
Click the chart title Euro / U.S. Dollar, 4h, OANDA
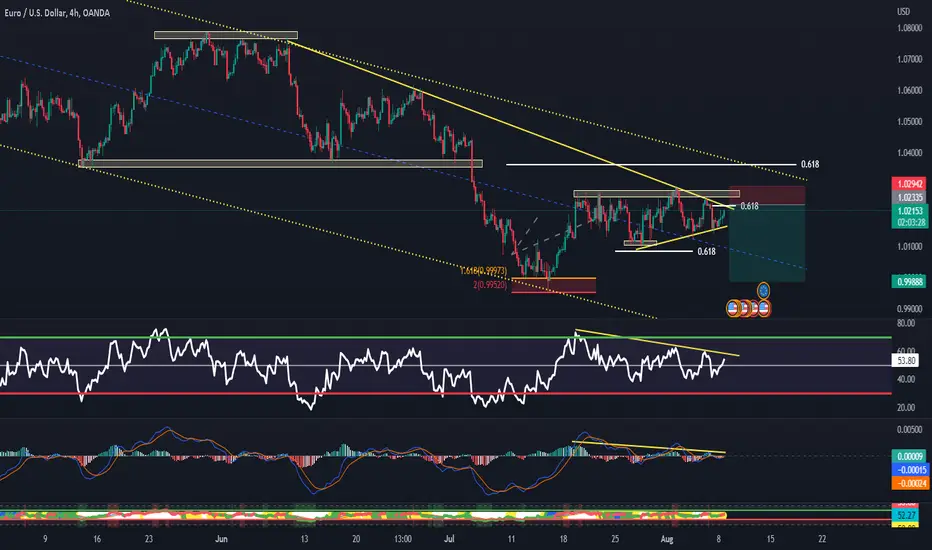(57, 13)
